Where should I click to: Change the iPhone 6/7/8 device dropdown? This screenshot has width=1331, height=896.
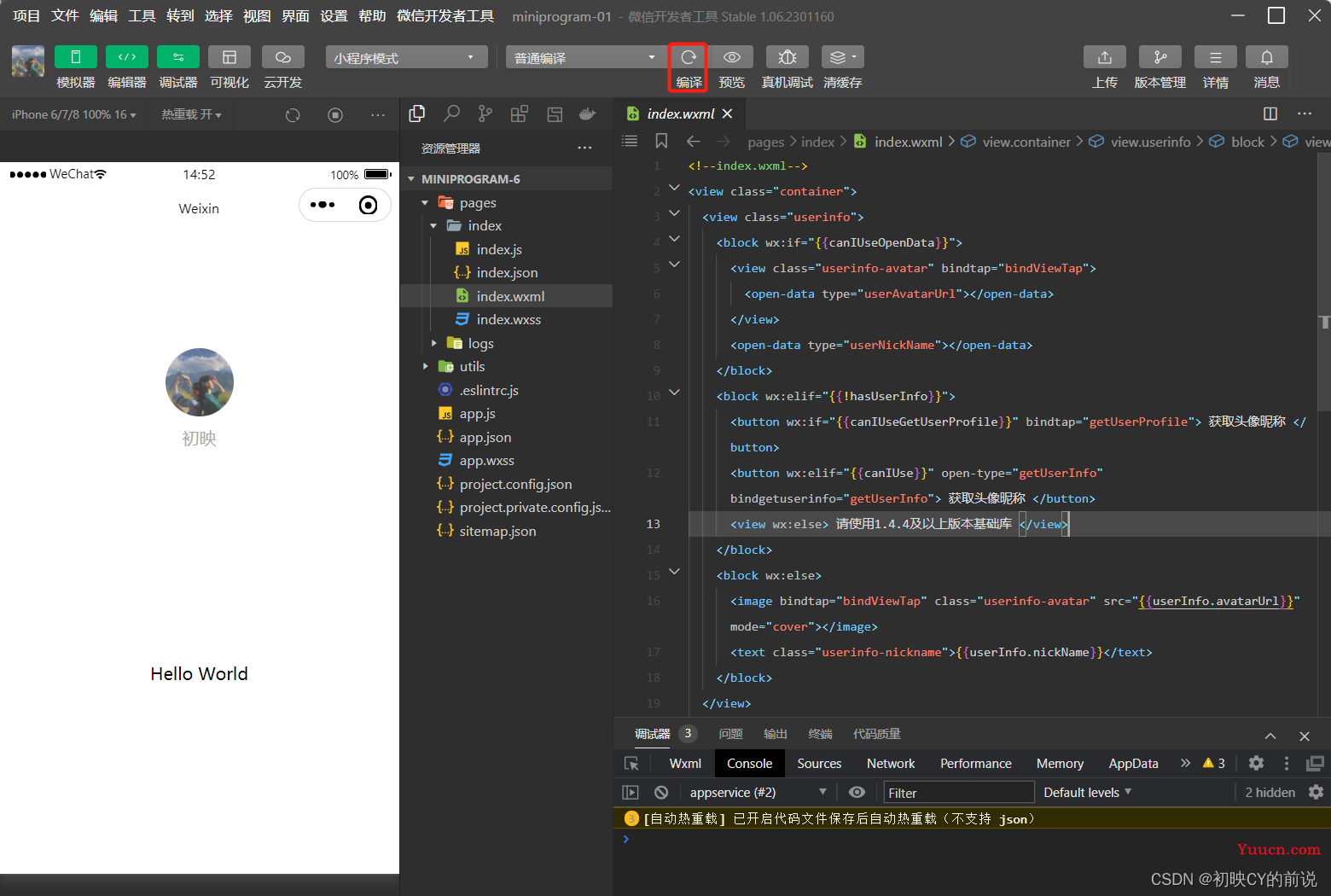74,114
